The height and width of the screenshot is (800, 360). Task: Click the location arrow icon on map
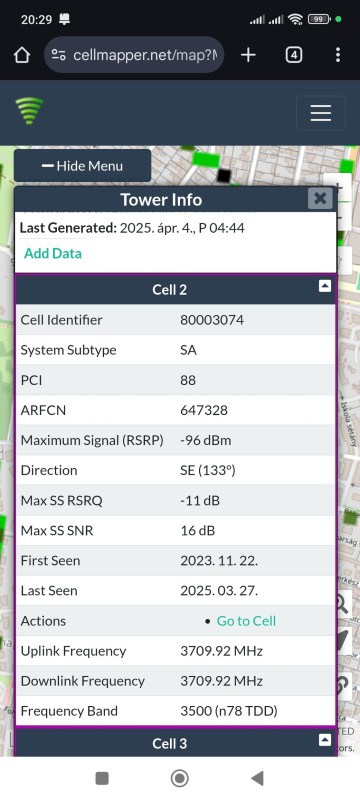click(344, 642)
